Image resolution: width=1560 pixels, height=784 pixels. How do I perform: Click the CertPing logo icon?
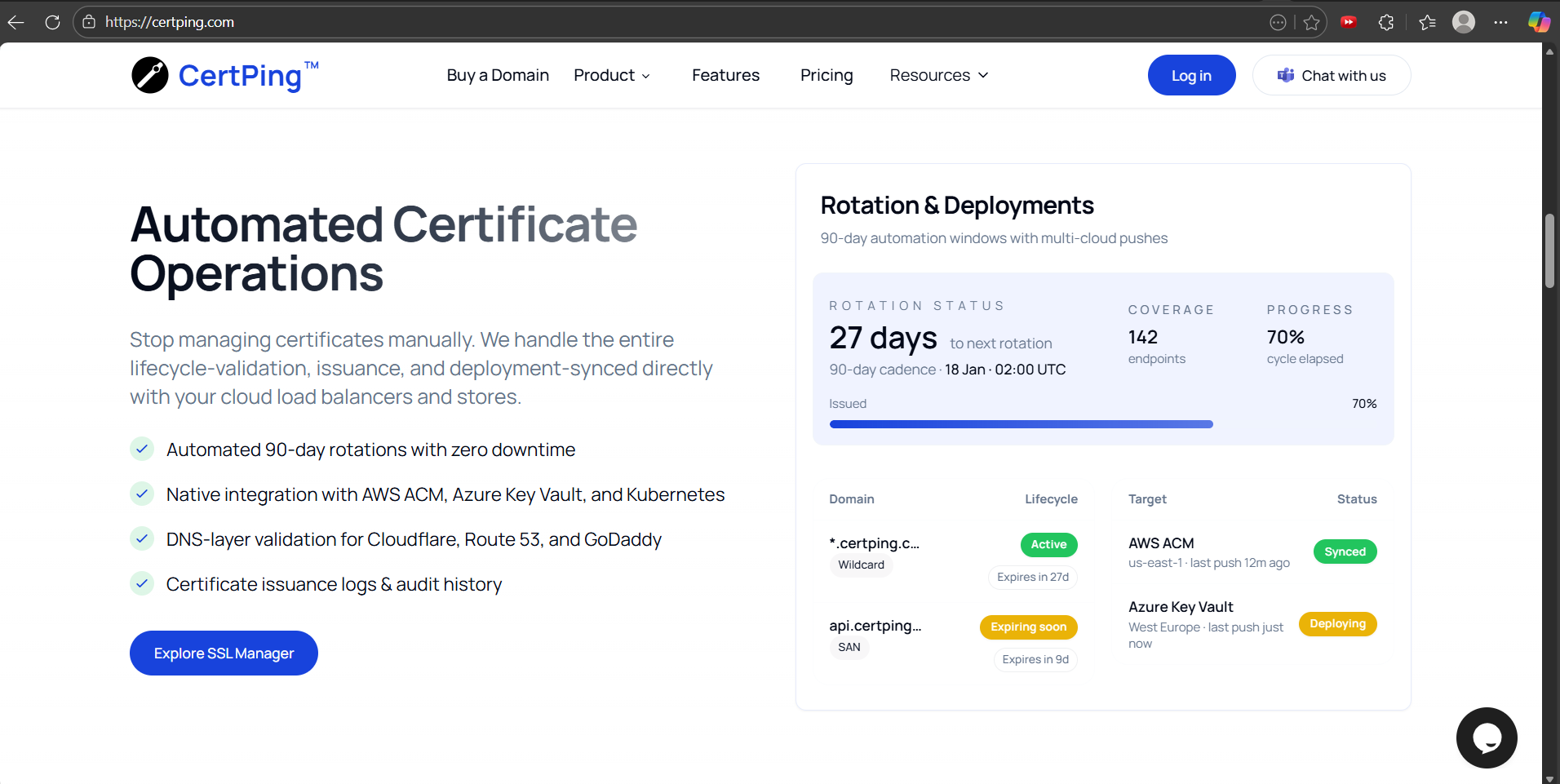click(x=150, y=75)
